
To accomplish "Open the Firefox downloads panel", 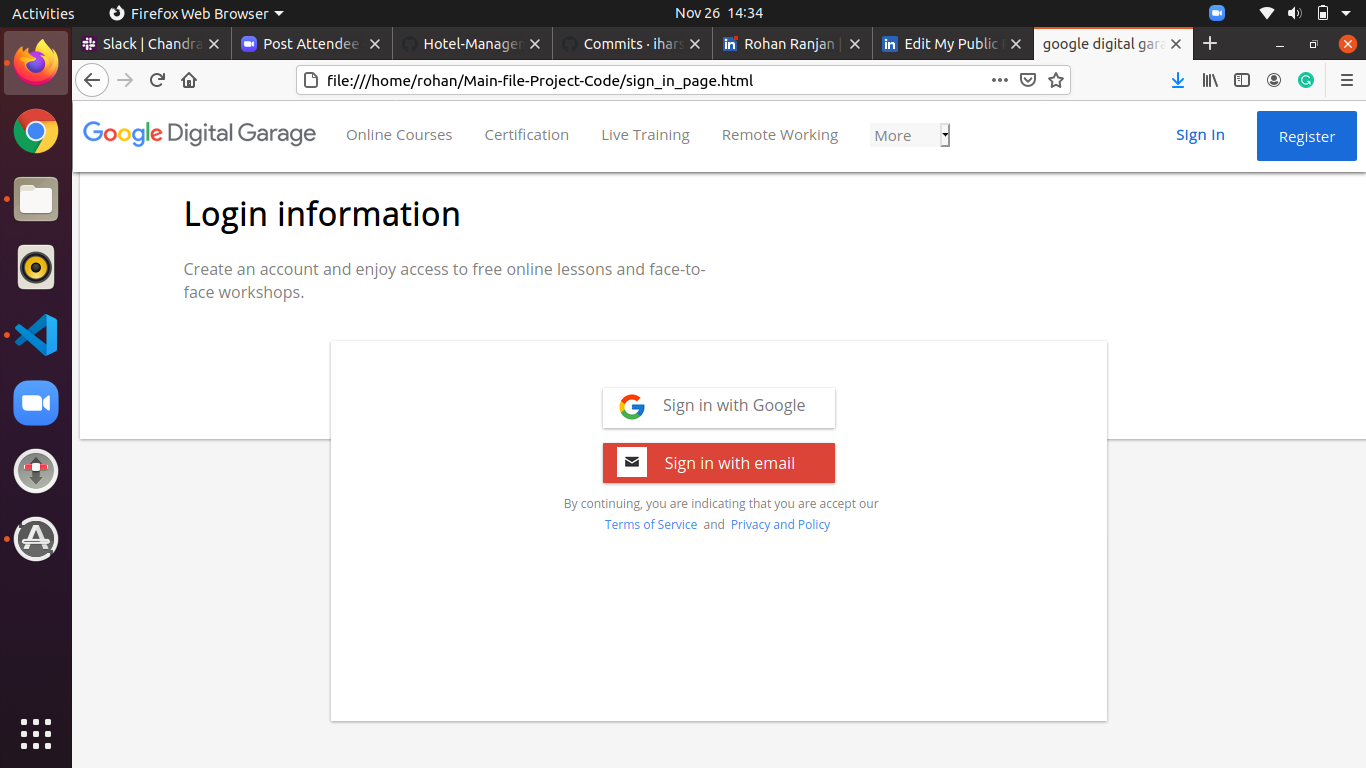I will [1178, 80].
